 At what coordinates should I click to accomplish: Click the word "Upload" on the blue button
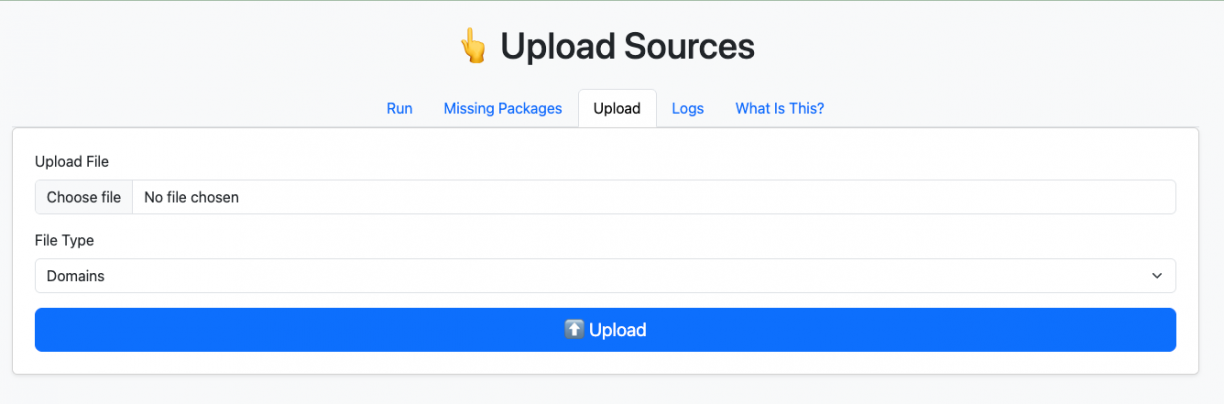[618, 330]
